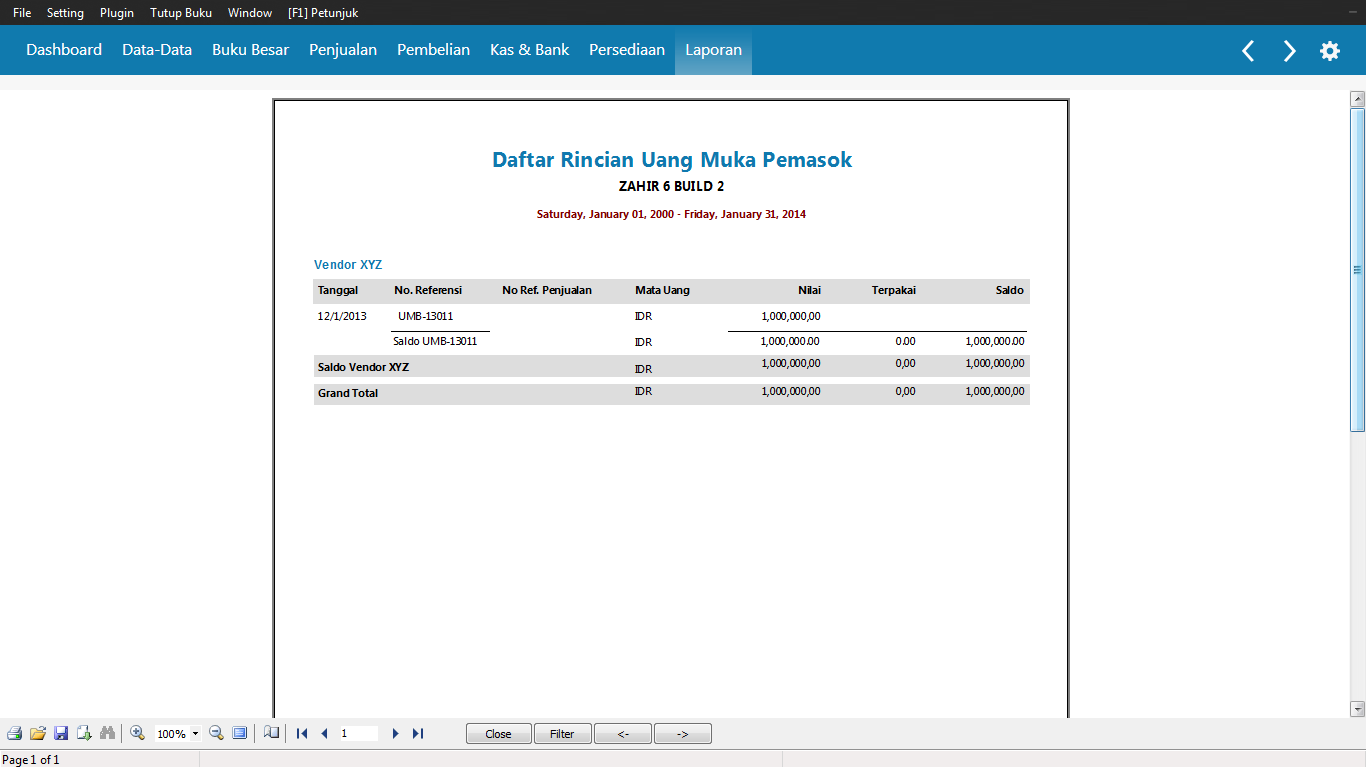Click the '<-' previous report button
The height and width of the screenshot is (768, 1366).
tap(622, 733)
